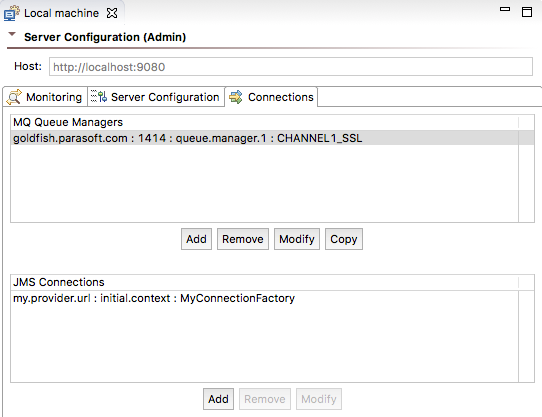Modify the selected MQ Queue Manager
The width and height of the screenshot is (542, 417).
pyautogui.click(x=297, y=239)
